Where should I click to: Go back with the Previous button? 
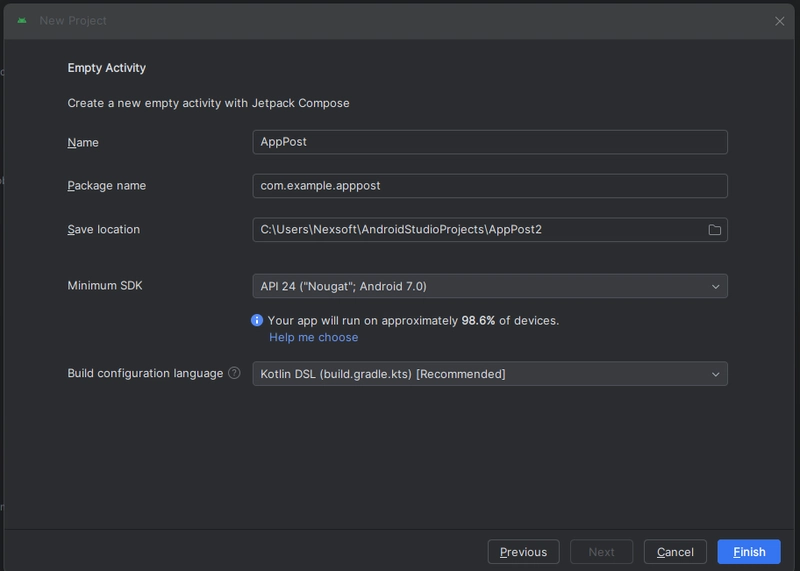pos(523,552)
